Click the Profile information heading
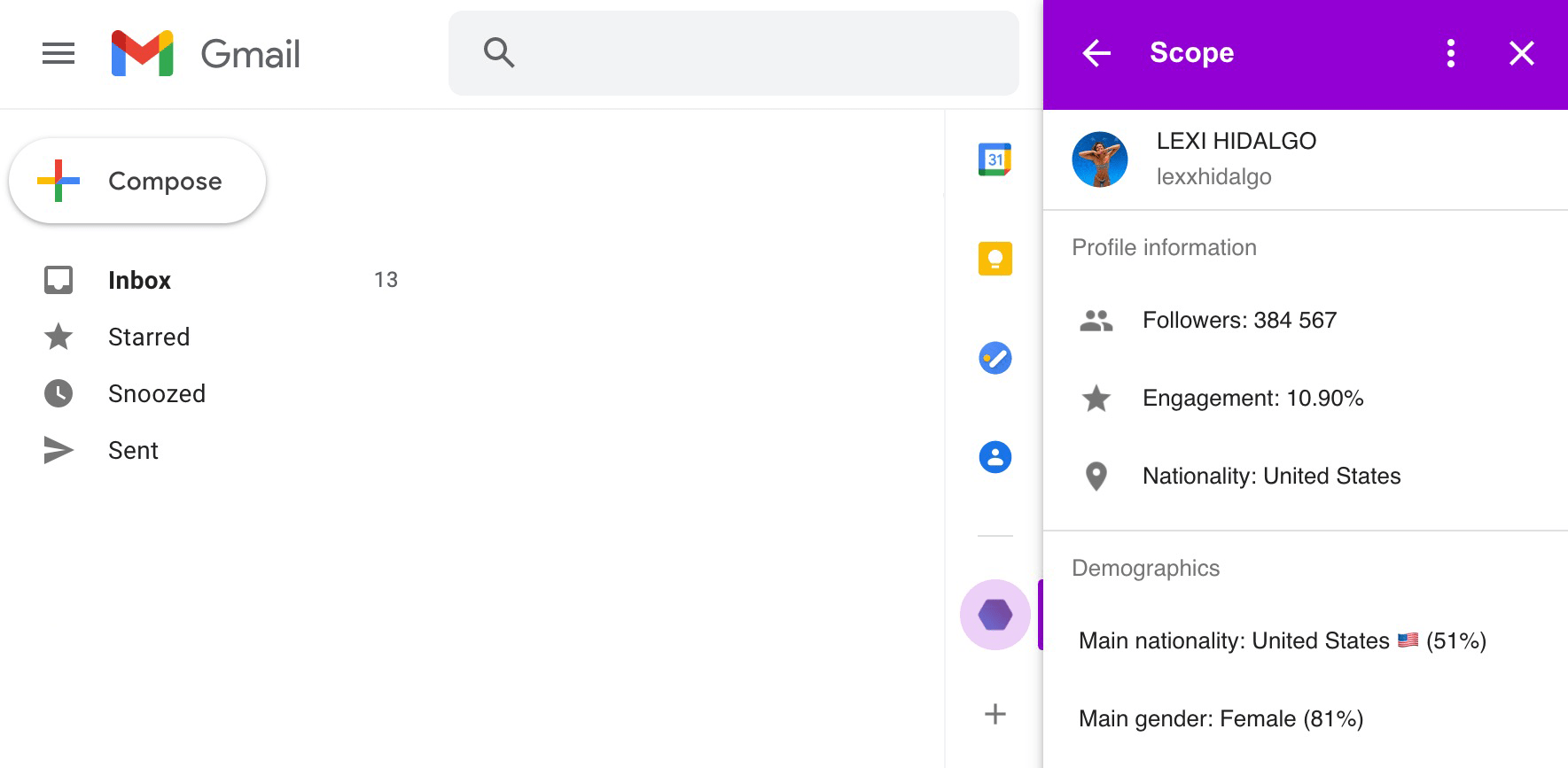The image size is (1568, 768). point(1164,247)
